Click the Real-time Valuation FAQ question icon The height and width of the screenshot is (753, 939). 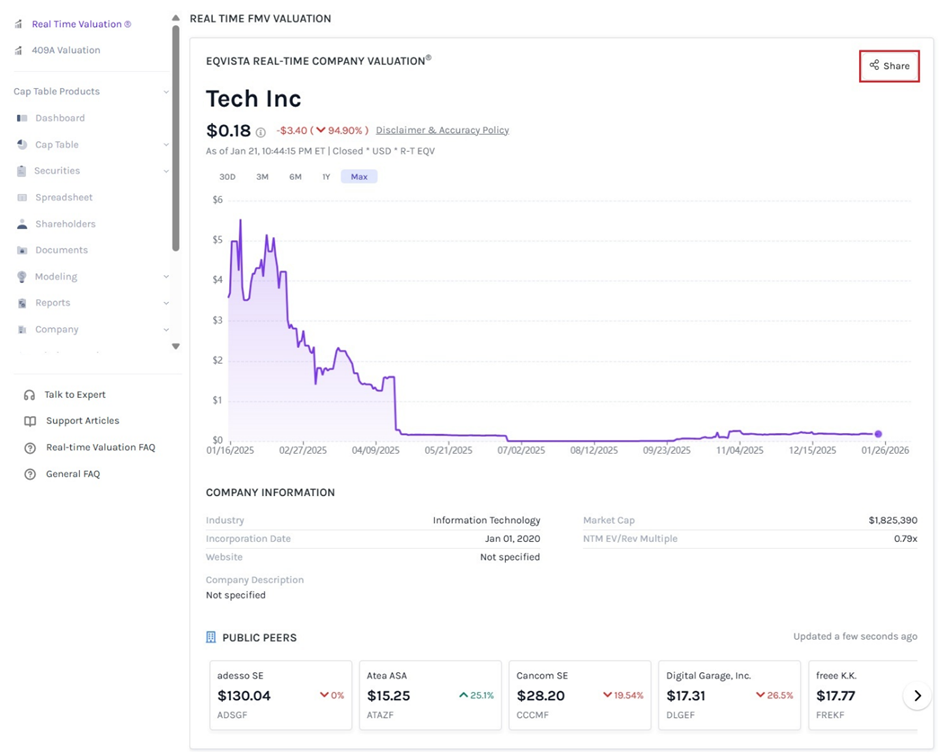[x=30, y=447]
